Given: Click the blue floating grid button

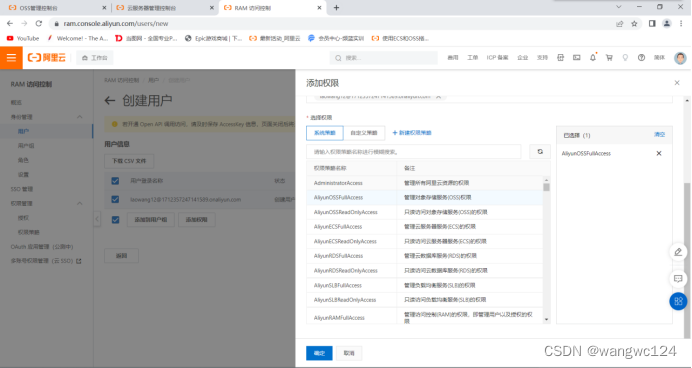Looking at the screenshot, I should pos(678,301).
